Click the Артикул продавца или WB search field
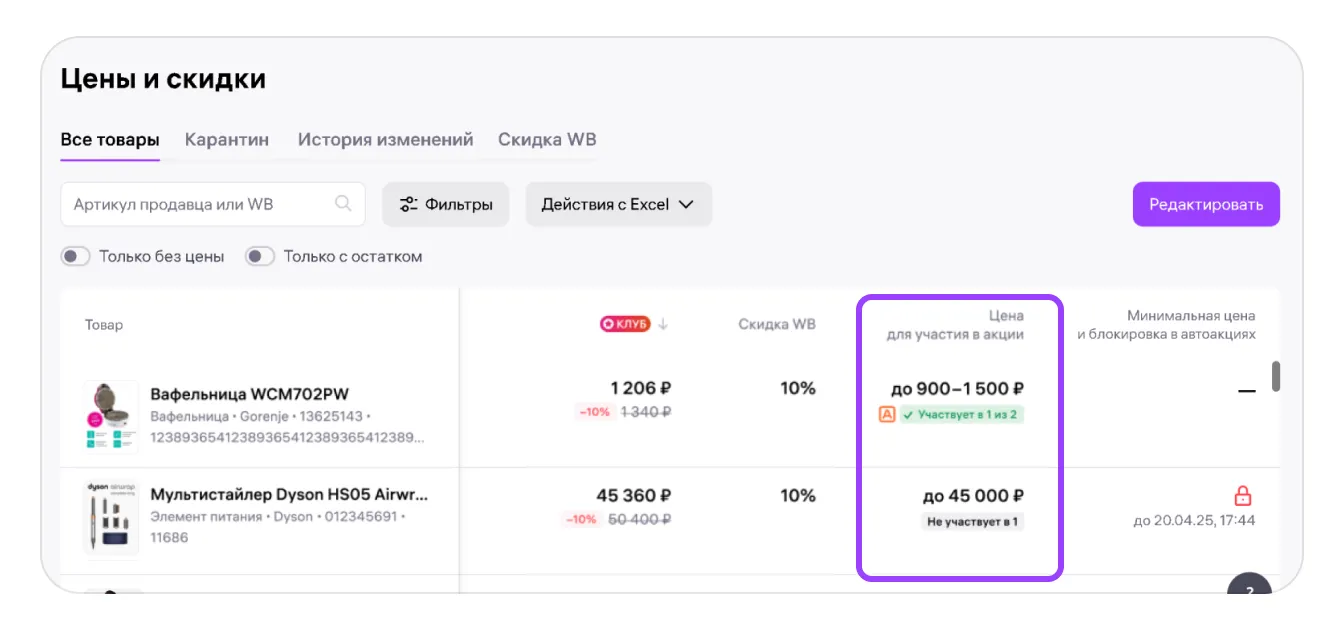This screenshot has width=1344, height=630. click(x=200, y=204)
